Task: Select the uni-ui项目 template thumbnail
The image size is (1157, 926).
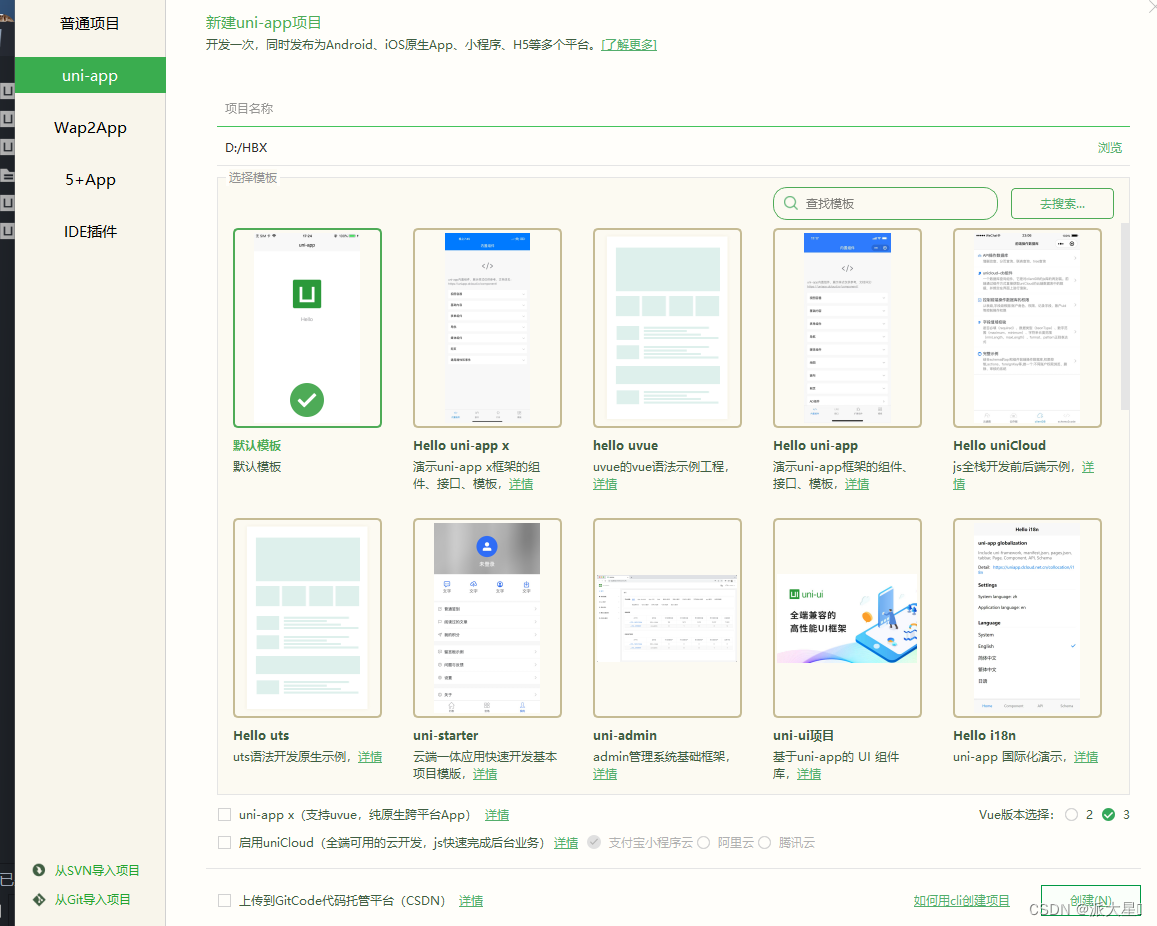Action: (x=847, y=618)
